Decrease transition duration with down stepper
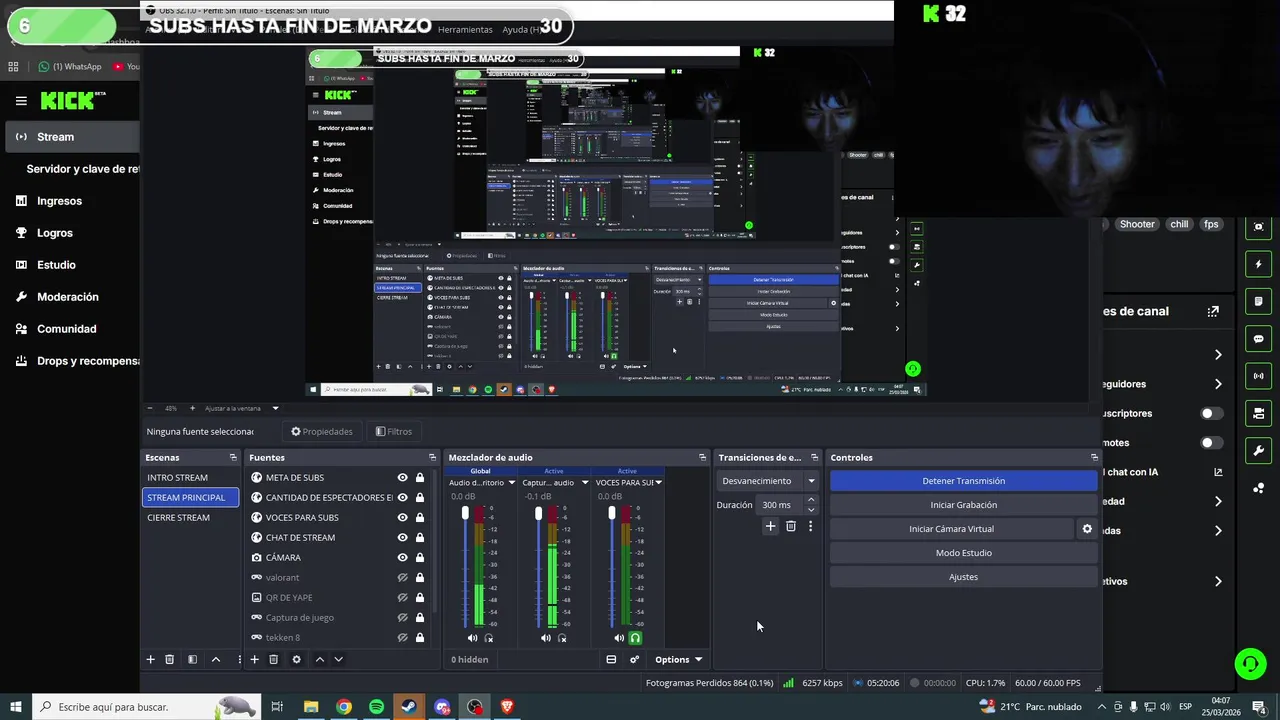The height and width of the screenshot is (720, 1280). click(x=810, y=510)
